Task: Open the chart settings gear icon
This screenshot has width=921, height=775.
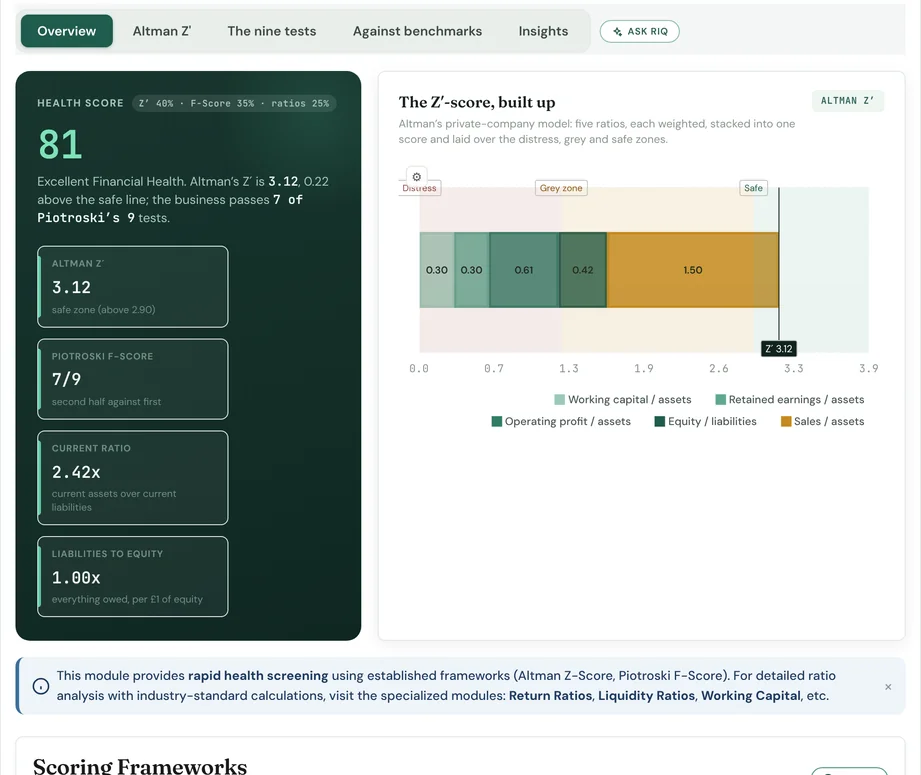Action: point(416,177)
